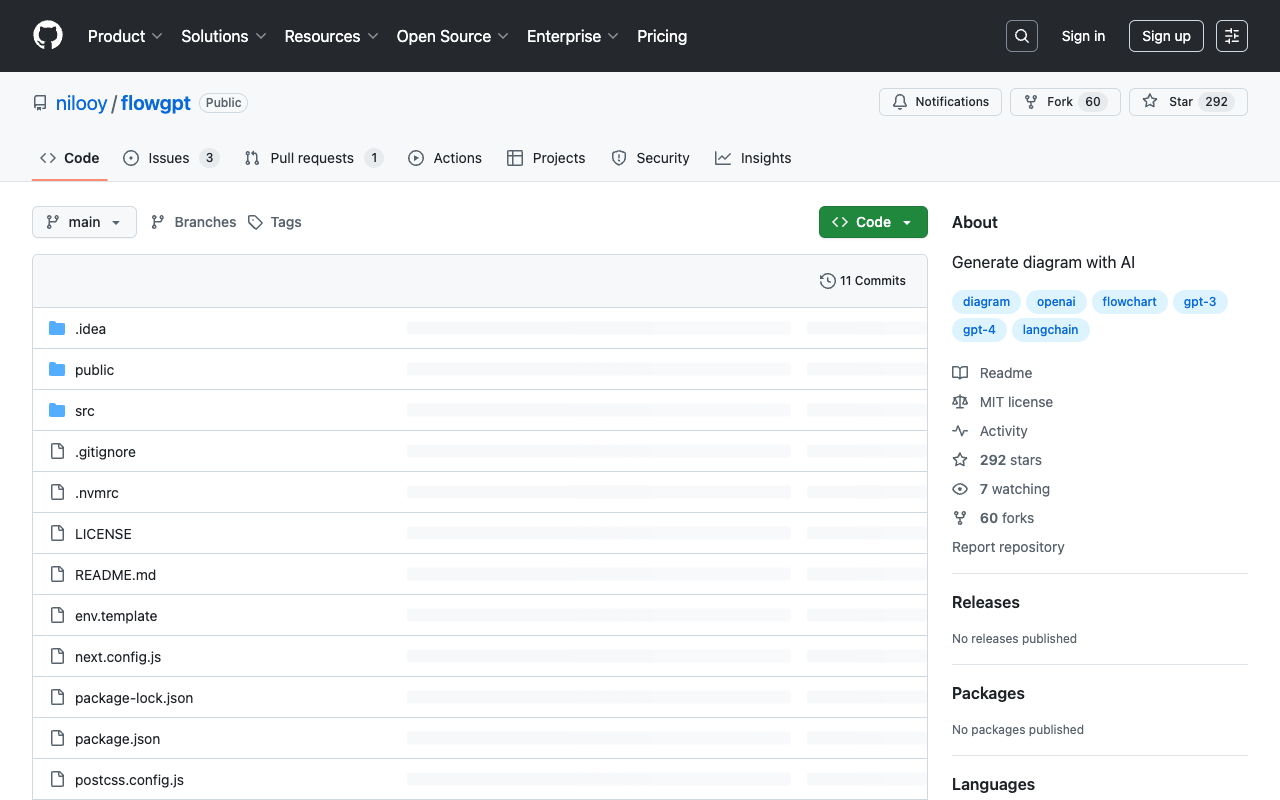Open the appearance settings slider icon button
1280x800 pixels.
click(x=1232, y=36)
